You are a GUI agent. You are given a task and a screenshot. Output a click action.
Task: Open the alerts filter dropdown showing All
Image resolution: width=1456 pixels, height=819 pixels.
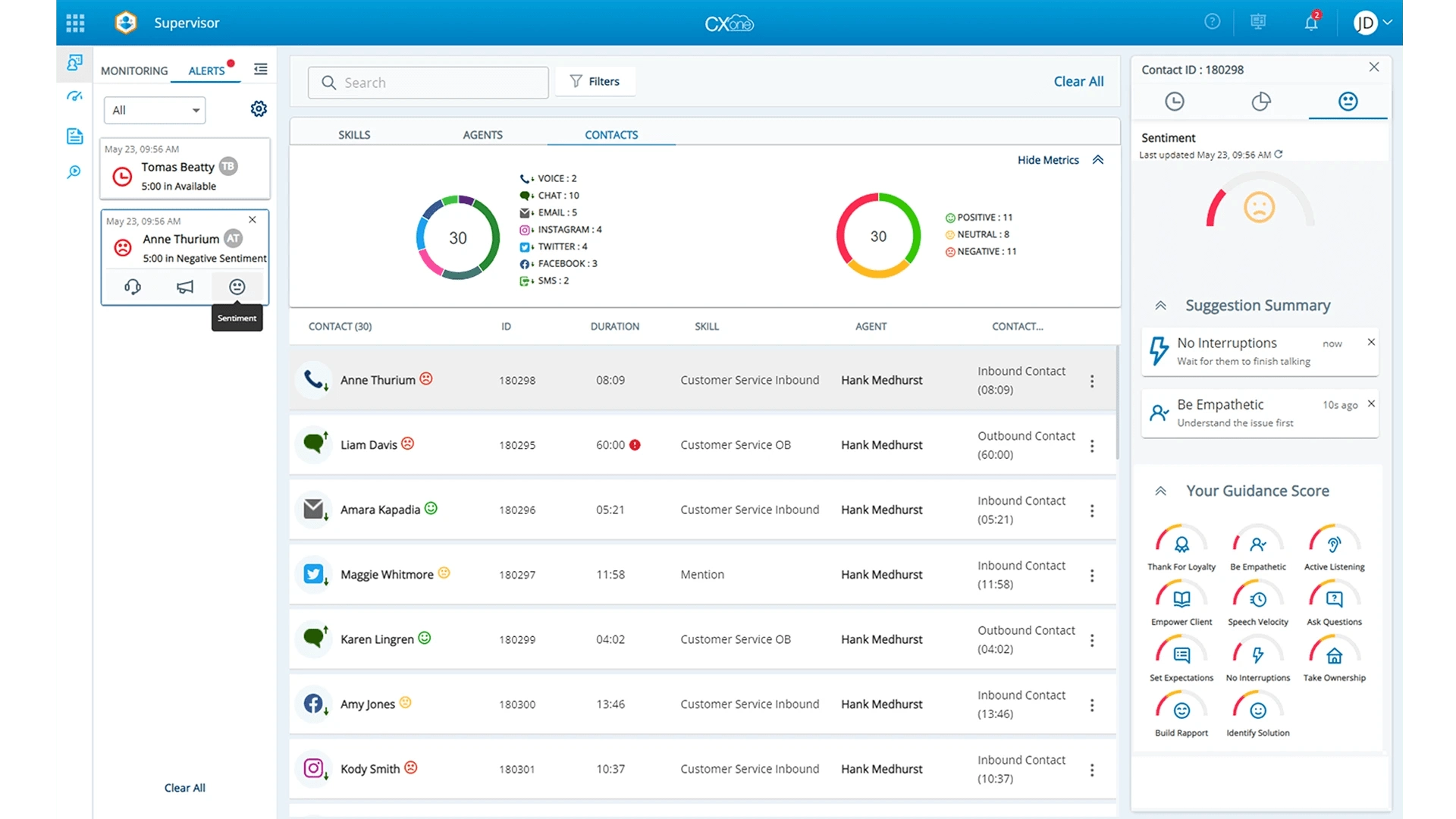(154, 110)
